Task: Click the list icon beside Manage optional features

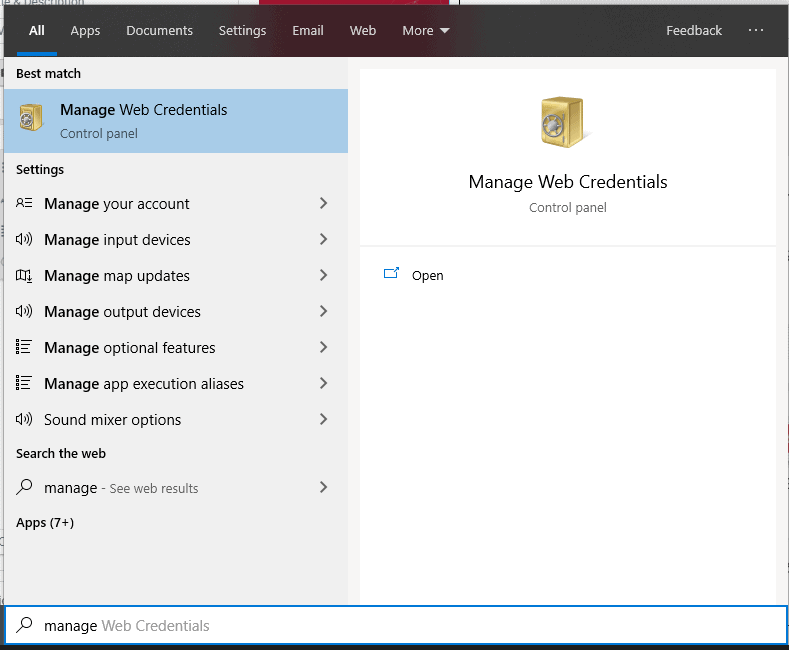Action: click(25, 348)
